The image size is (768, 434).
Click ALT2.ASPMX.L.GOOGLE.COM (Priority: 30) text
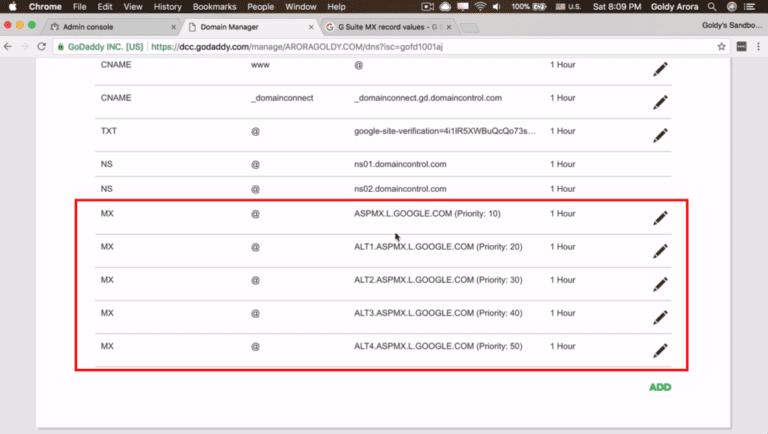click(438, 280)
